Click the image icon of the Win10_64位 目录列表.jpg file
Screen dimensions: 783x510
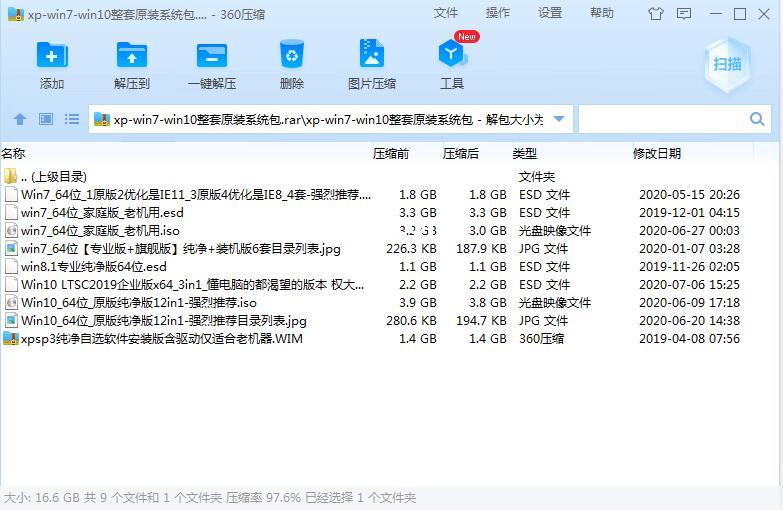tap(11, 320)
